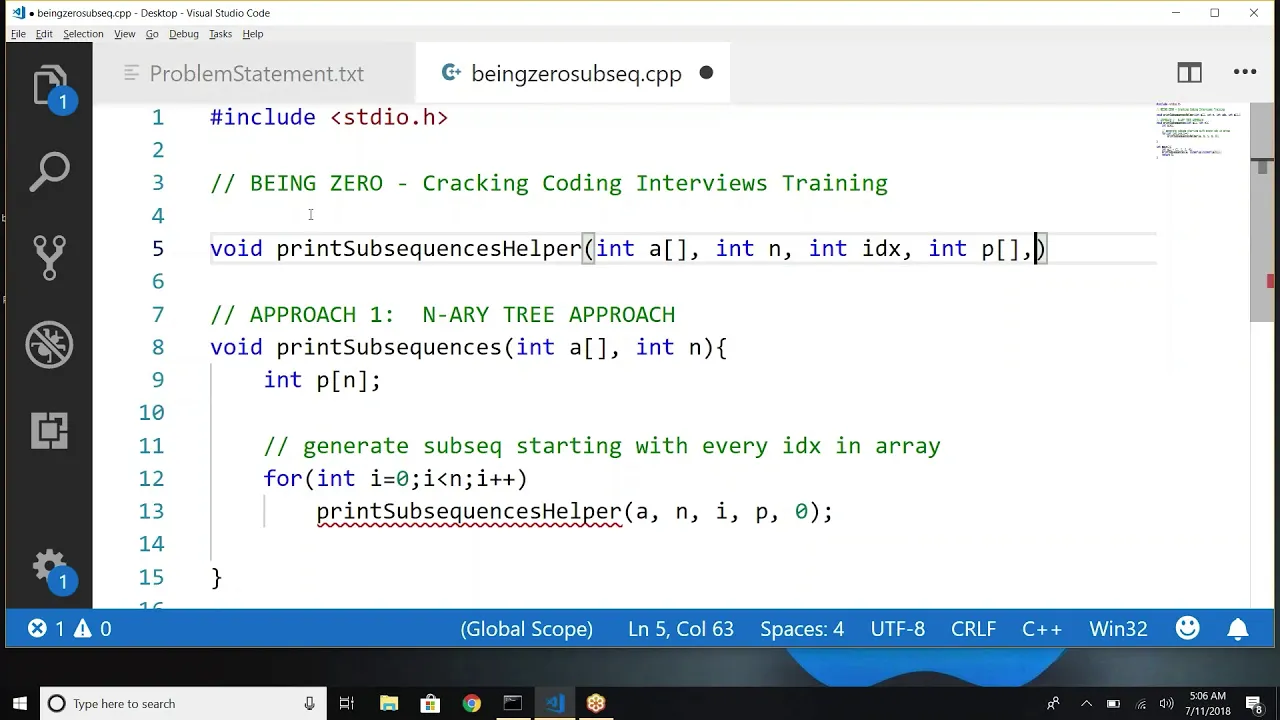1280x720 pixels.
Task: Open the Debug view in activity bar
Action: [50, 345]
